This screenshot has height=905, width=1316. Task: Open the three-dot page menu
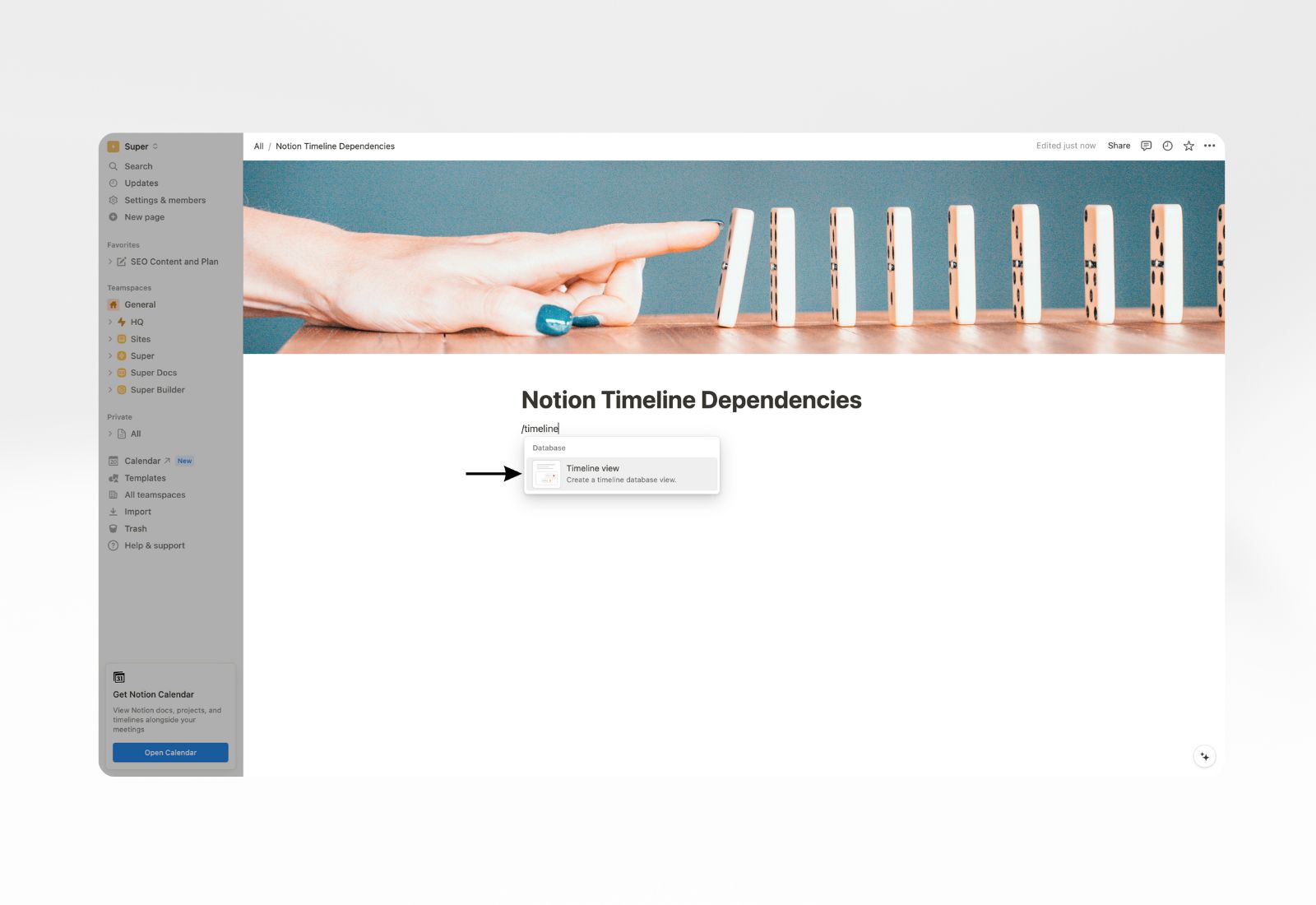click(x=1209, y=146)
